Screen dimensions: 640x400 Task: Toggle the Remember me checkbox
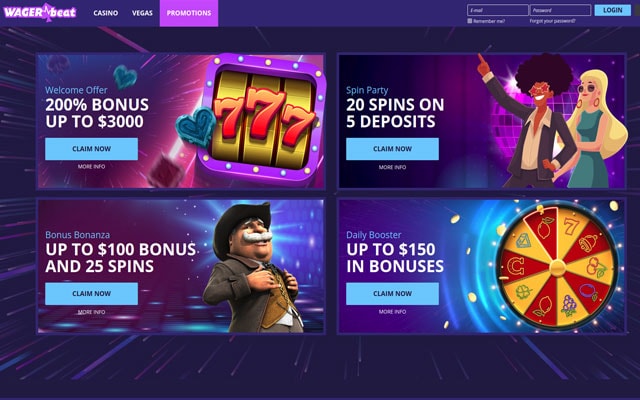(x=470, y=21)
